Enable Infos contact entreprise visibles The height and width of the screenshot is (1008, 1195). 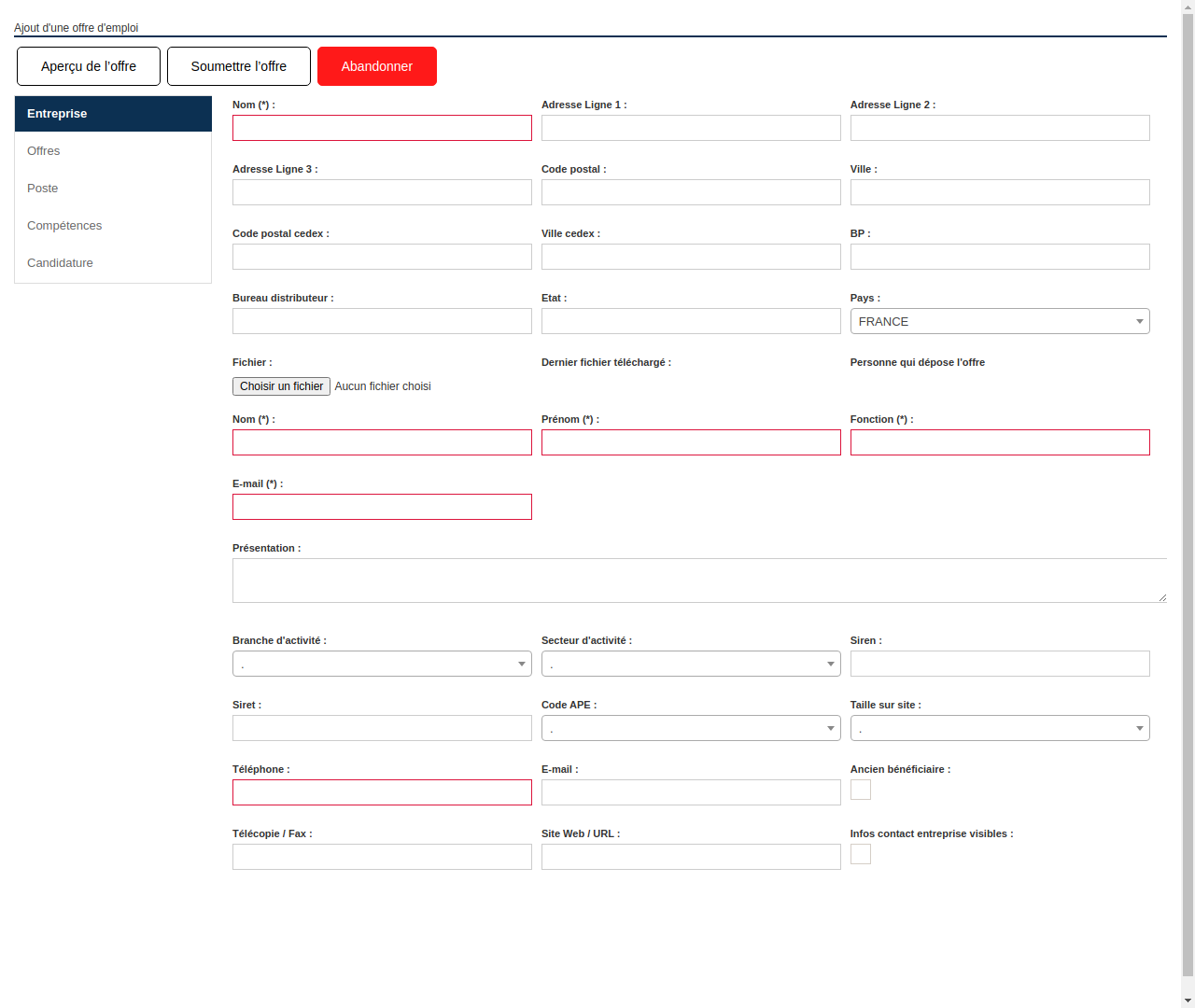tap(860, 853)
